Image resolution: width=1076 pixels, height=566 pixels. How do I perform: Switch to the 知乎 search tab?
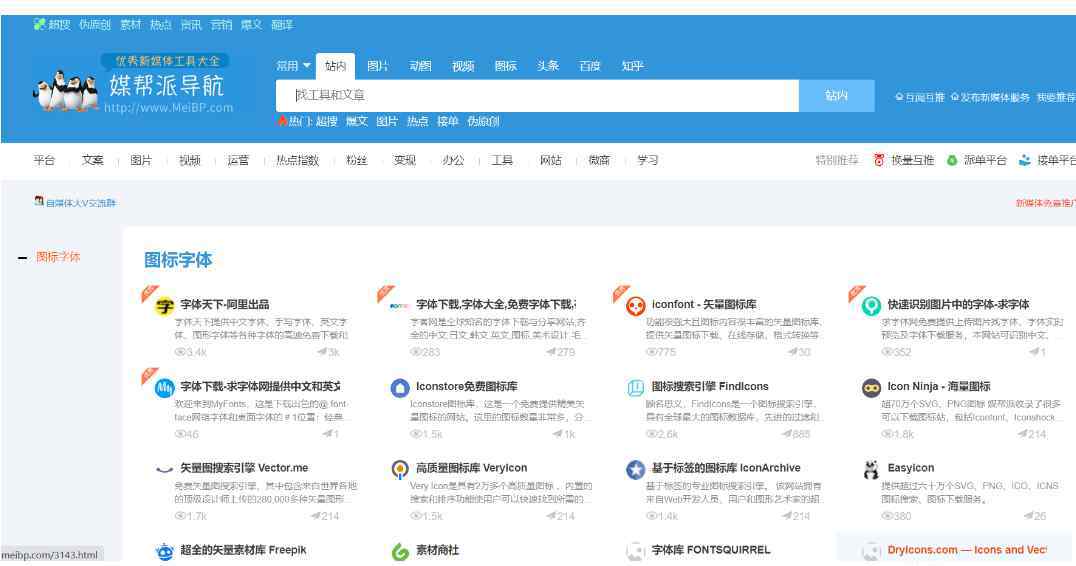click(632, 66)
